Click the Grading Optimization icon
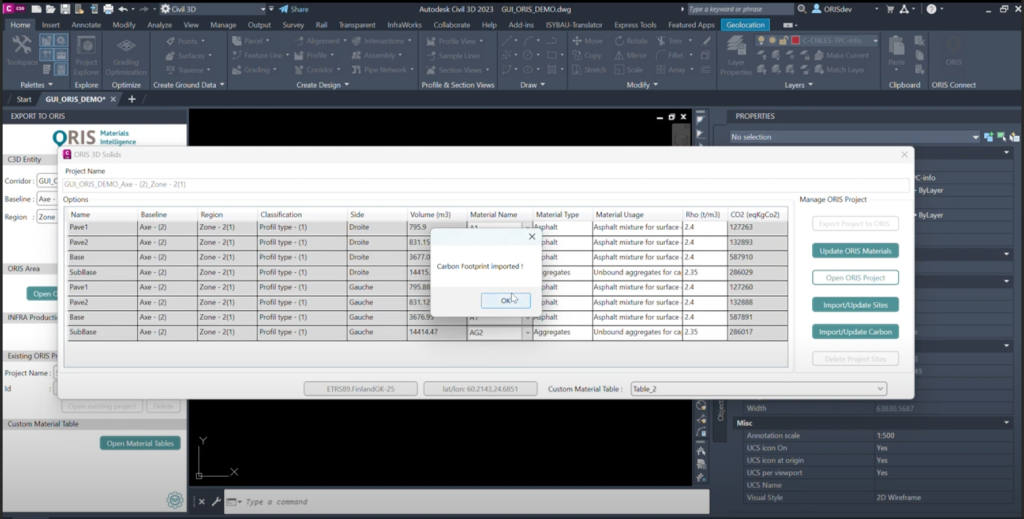 pyautogui.click(x=126, y=54)
